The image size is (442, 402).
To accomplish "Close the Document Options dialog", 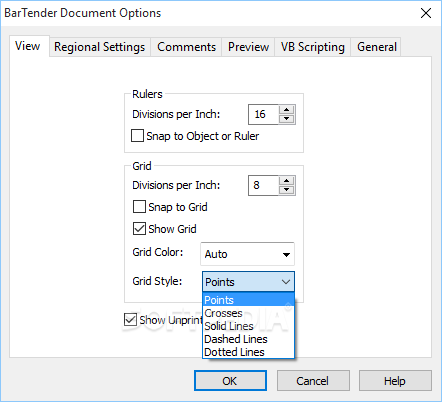I will click(x=426, y=13).
